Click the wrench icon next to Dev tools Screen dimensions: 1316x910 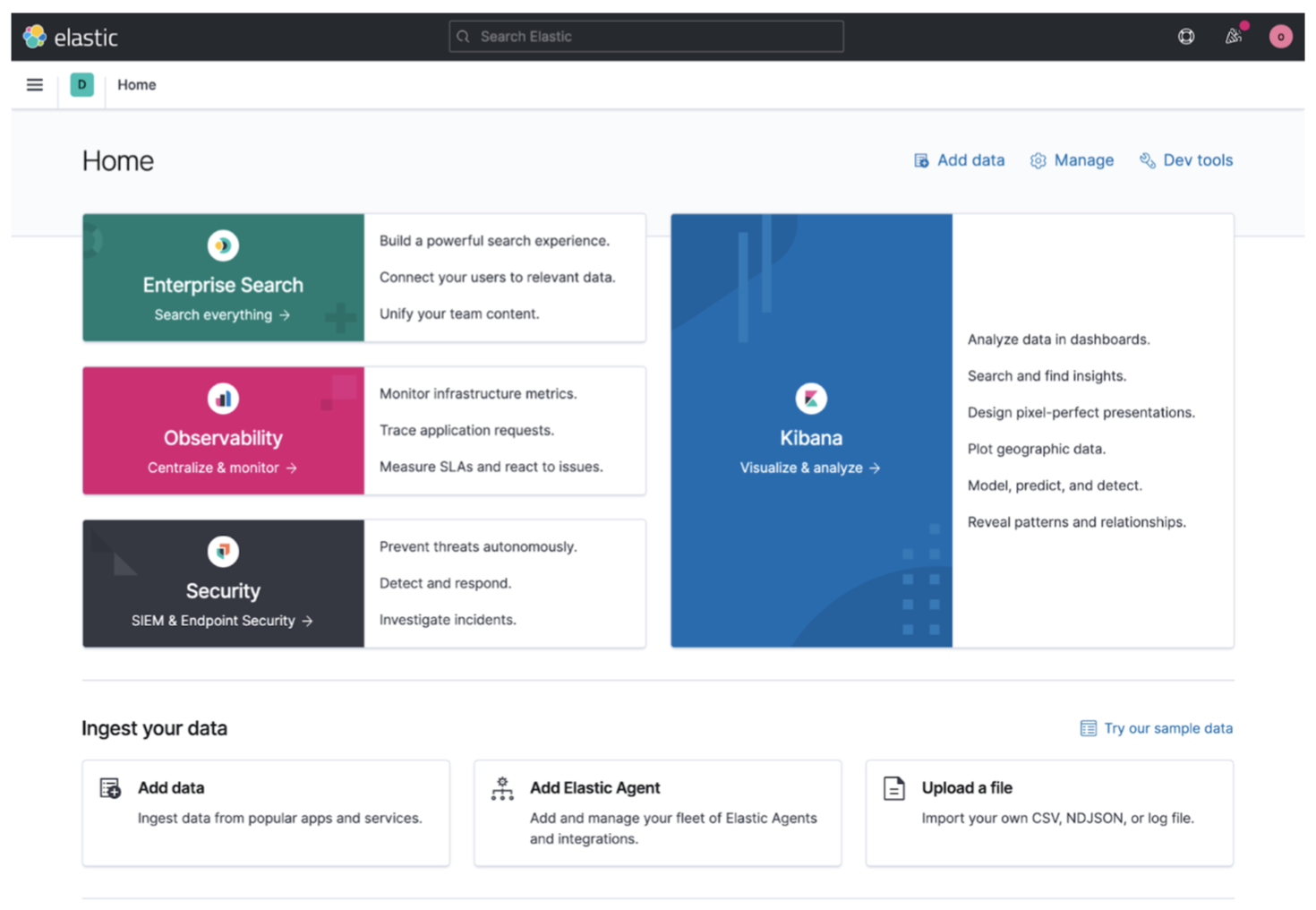[x=1147, y=159]
